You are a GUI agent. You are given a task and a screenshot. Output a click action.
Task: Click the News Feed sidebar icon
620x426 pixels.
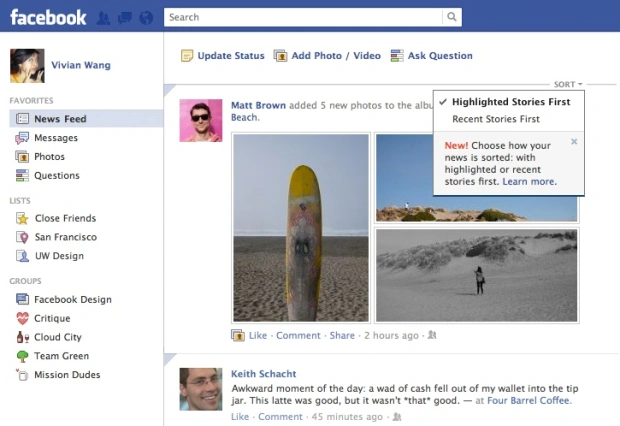[22, 119]
